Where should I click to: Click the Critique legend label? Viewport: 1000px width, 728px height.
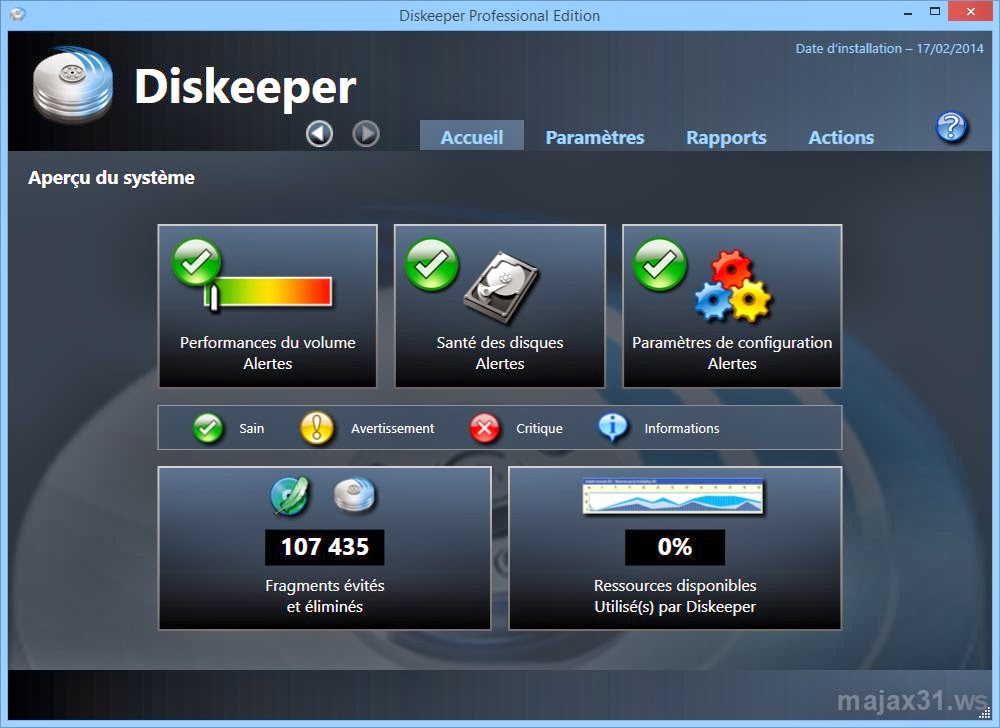click(539, 428)
